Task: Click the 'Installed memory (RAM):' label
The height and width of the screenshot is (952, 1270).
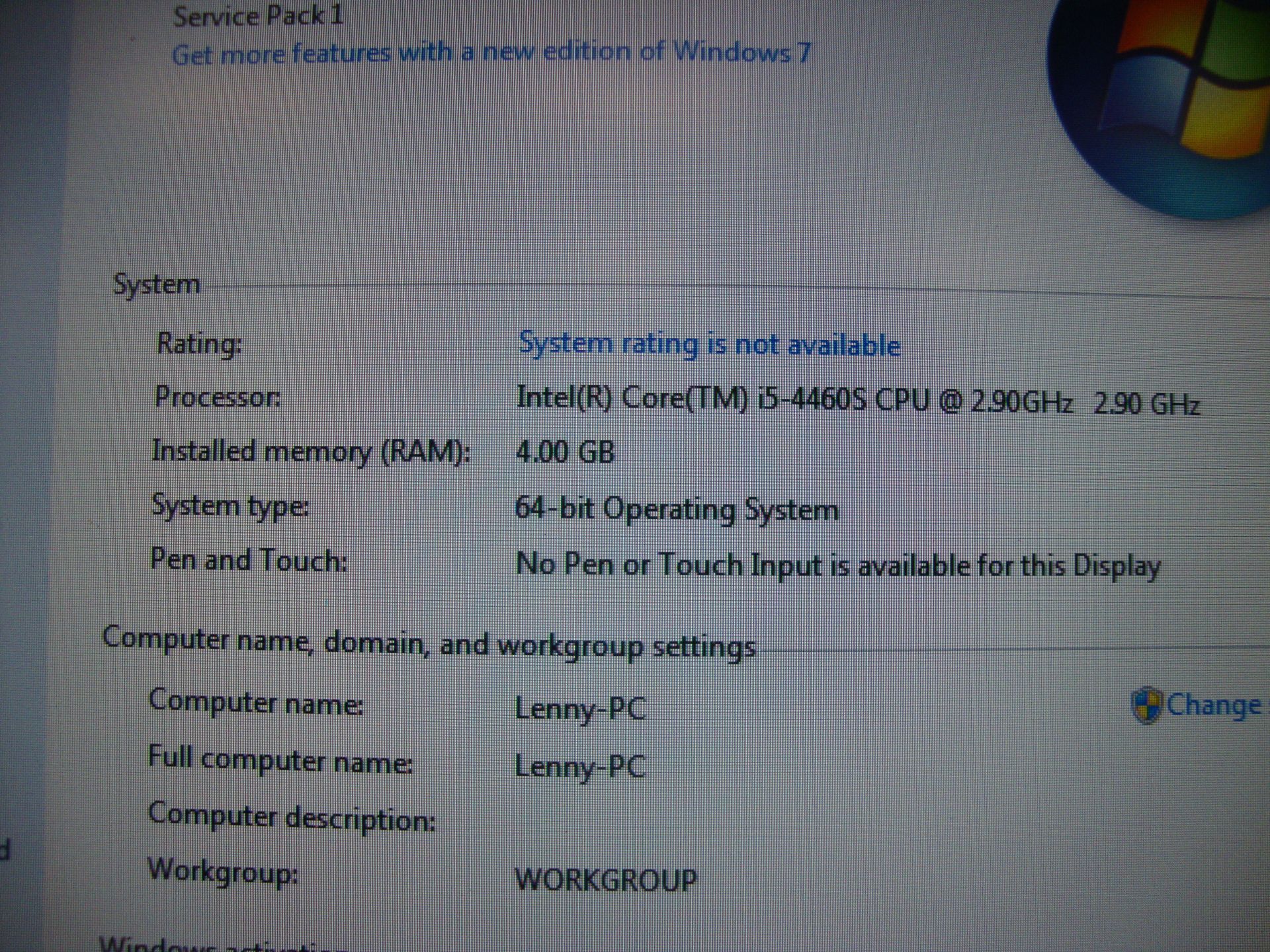Action: [311, 452]
